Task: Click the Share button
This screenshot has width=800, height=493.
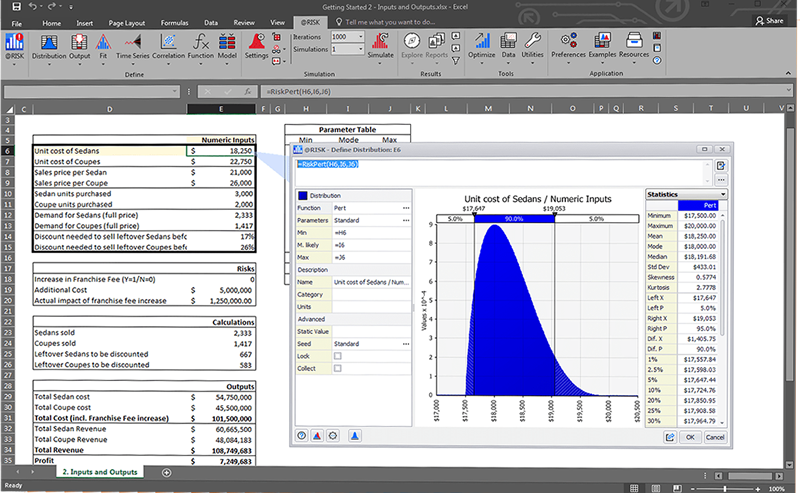Action: pos(769,21)
